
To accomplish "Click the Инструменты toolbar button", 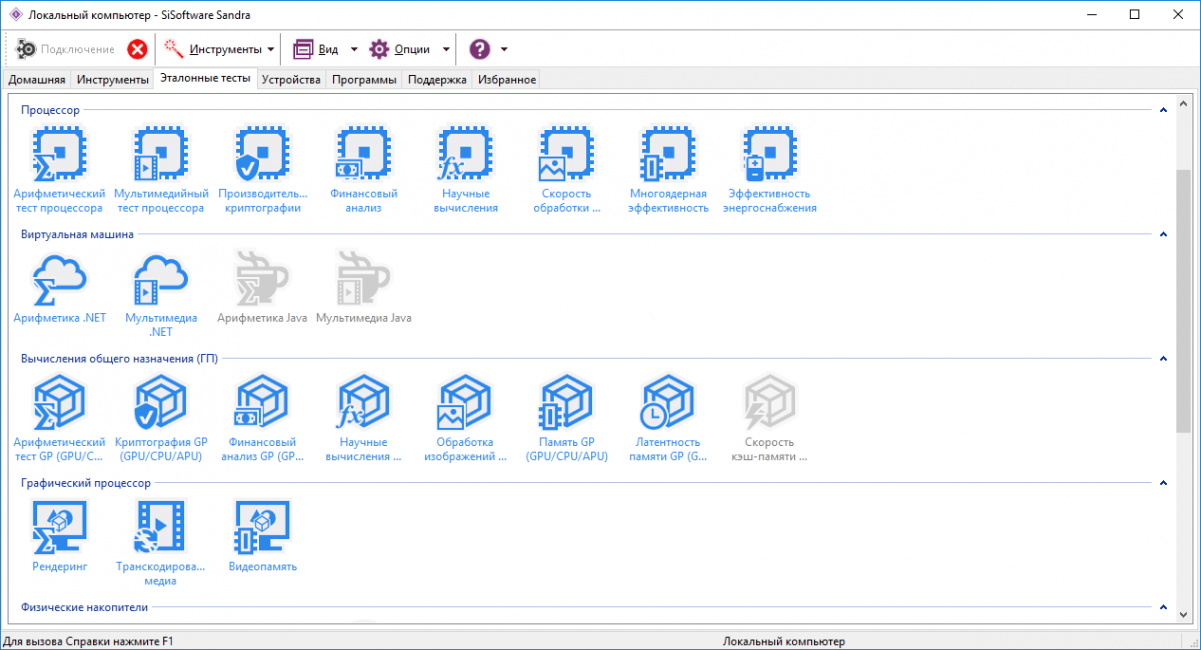I will [212, 49].
